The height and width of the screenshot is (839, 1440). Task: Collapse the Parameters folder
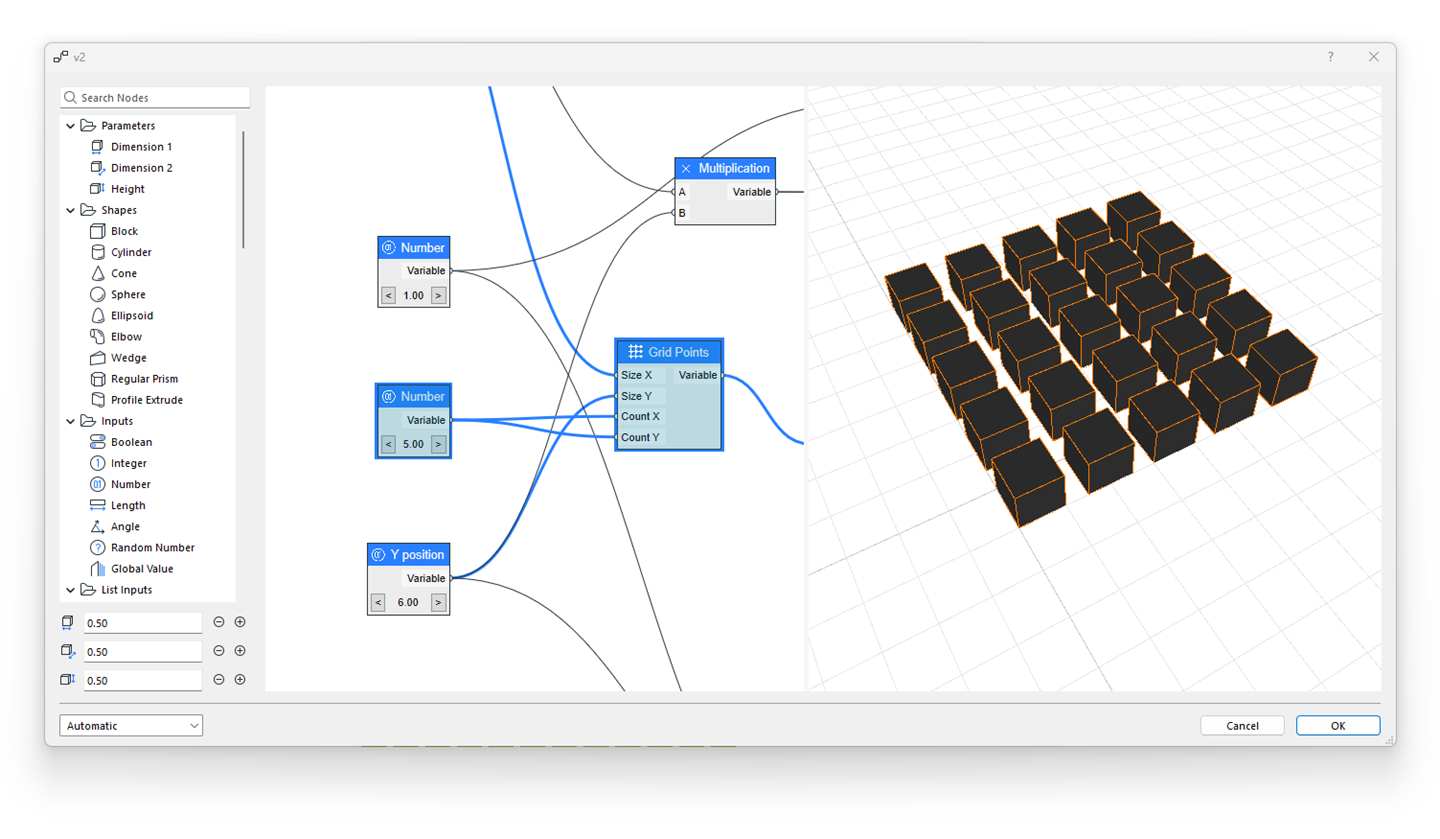click(70, 126)
